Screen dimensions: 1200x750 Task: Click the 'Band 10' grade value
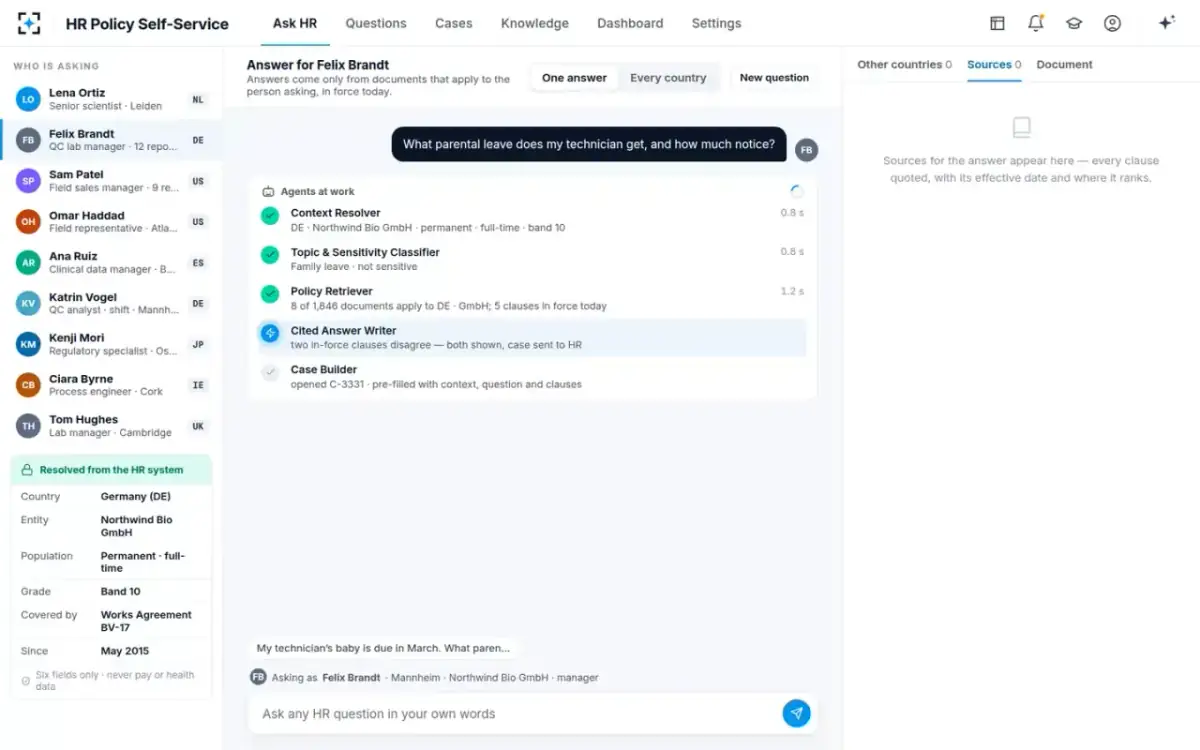(121, 591)
